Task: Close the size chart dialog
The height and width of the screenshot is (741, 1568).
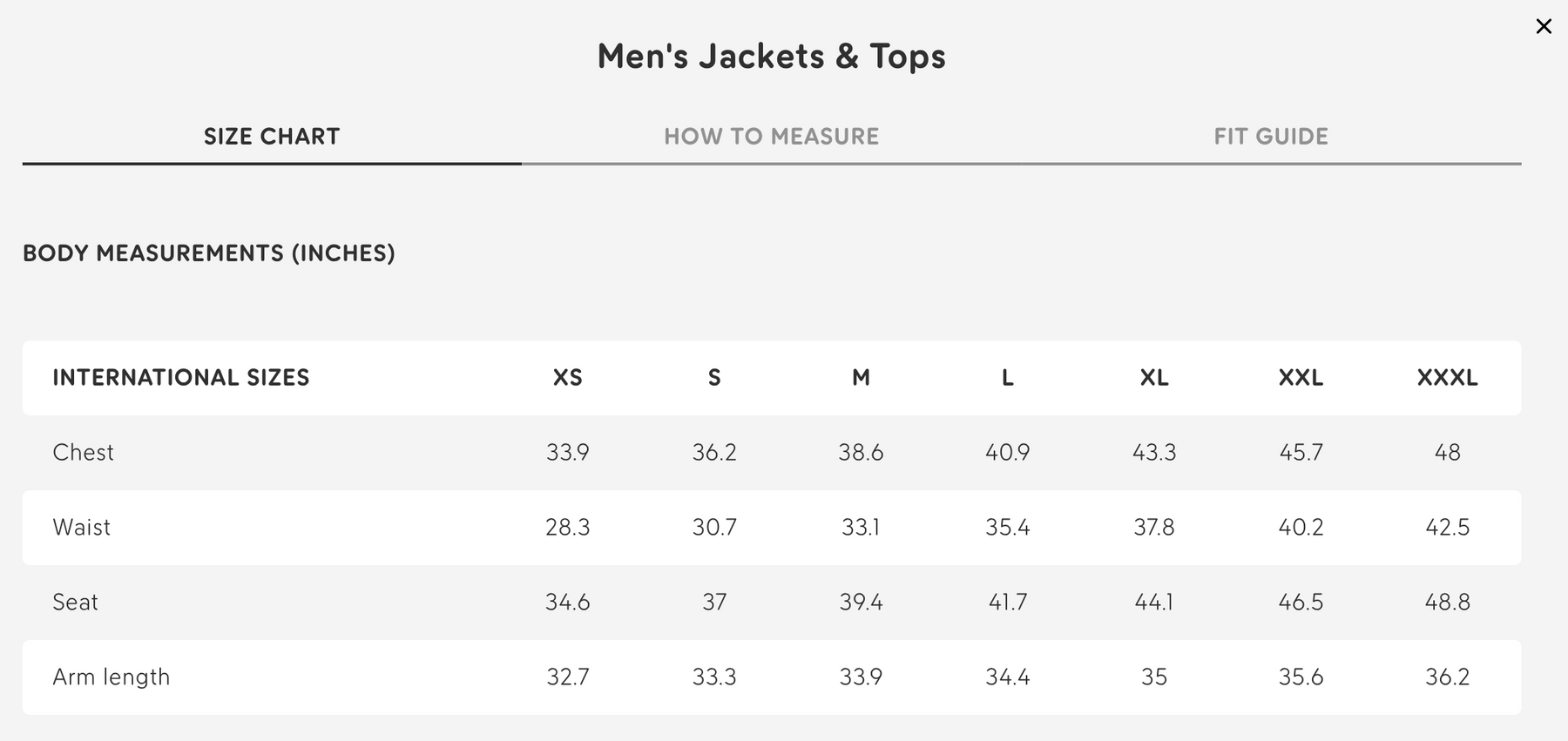Action: click(1544, 27)
